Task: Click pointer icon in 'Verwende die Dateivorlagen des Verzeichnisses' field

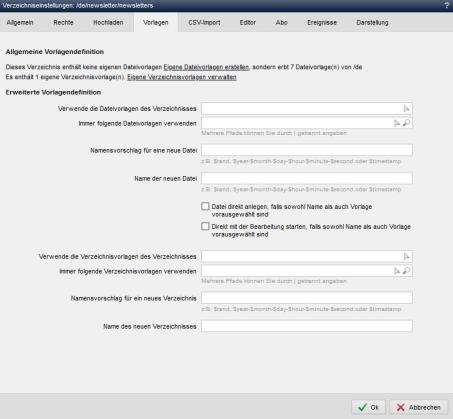Action: (406, 109)
